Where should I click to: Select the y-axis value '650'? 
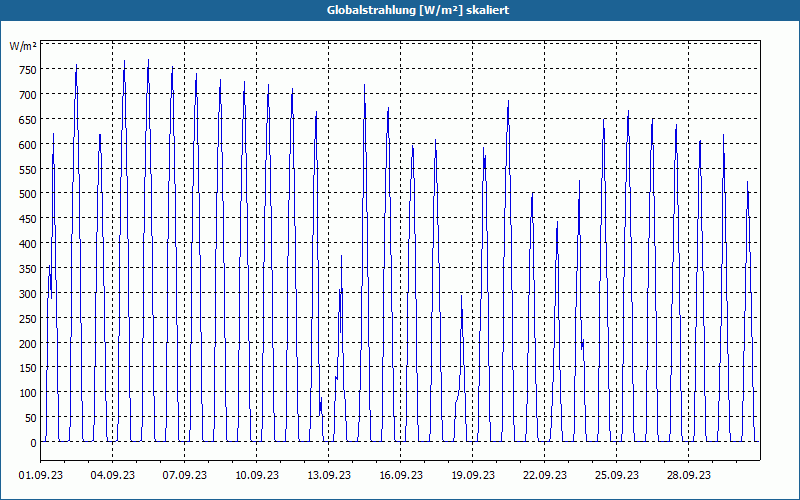click(28, 120)
